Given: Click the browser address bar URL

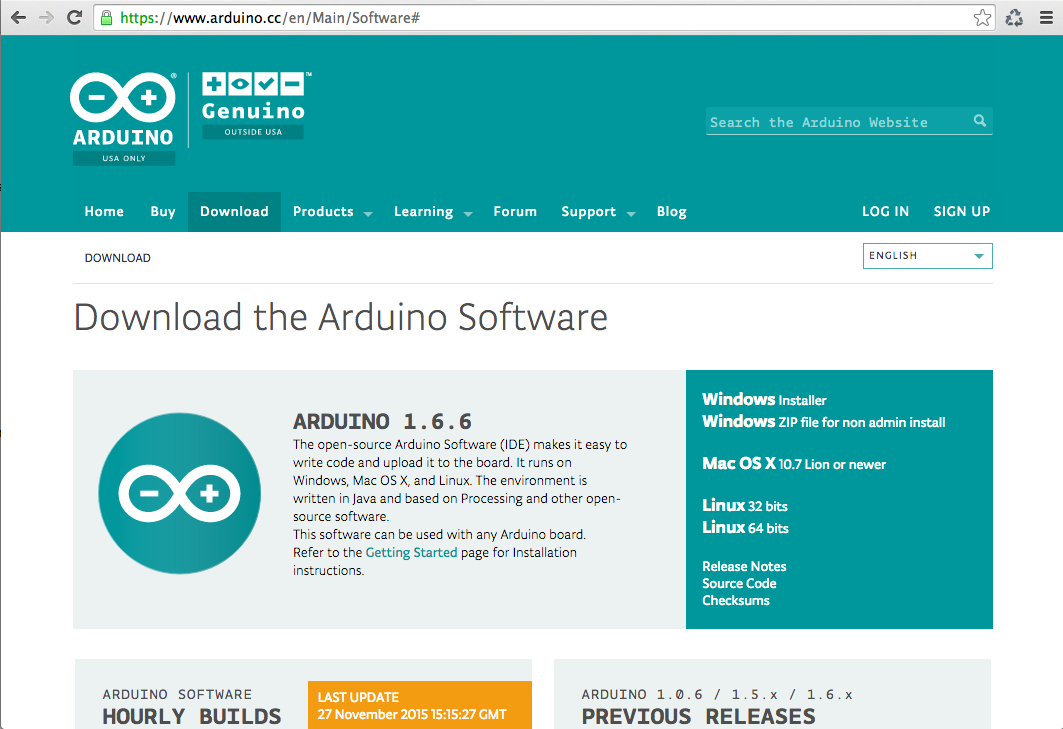Looking at the screenshot, I should point(269,18).
